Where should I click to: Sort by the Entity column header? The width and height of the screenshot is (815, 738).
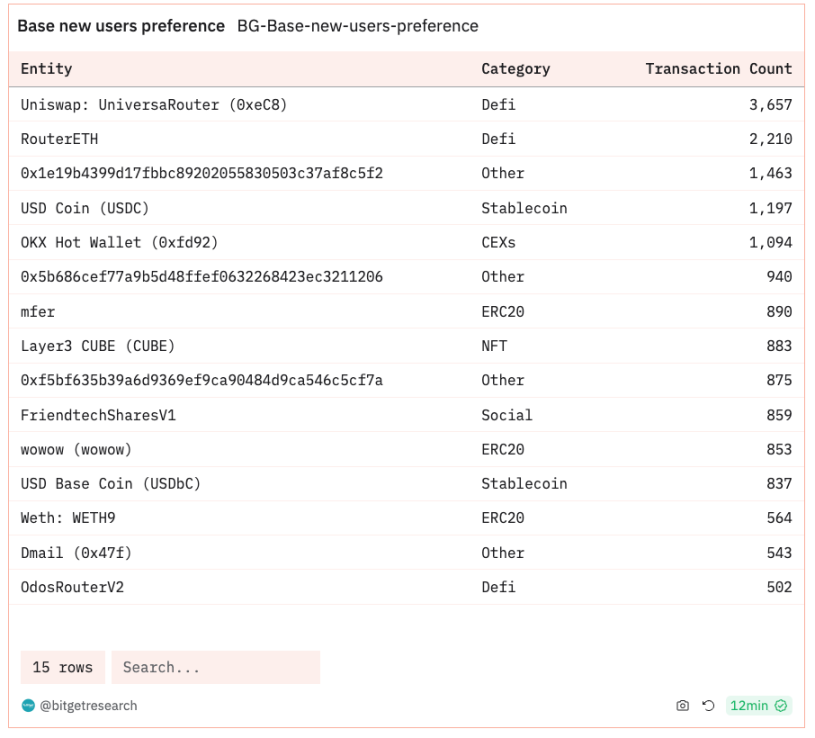pyautogui.click(x=46, y=69)
